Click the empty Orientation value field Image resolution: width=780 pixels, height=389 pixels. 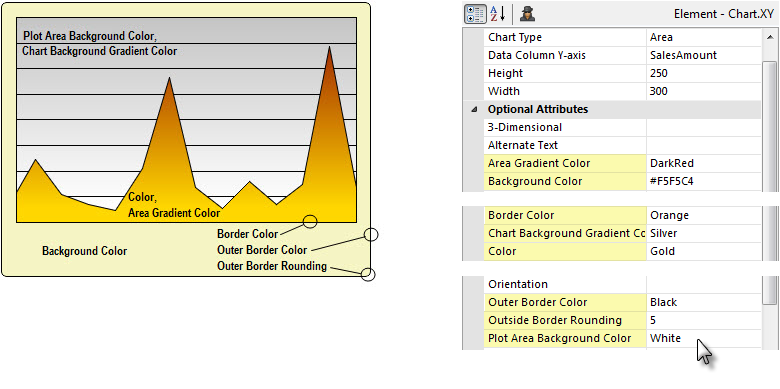[703, 285]
